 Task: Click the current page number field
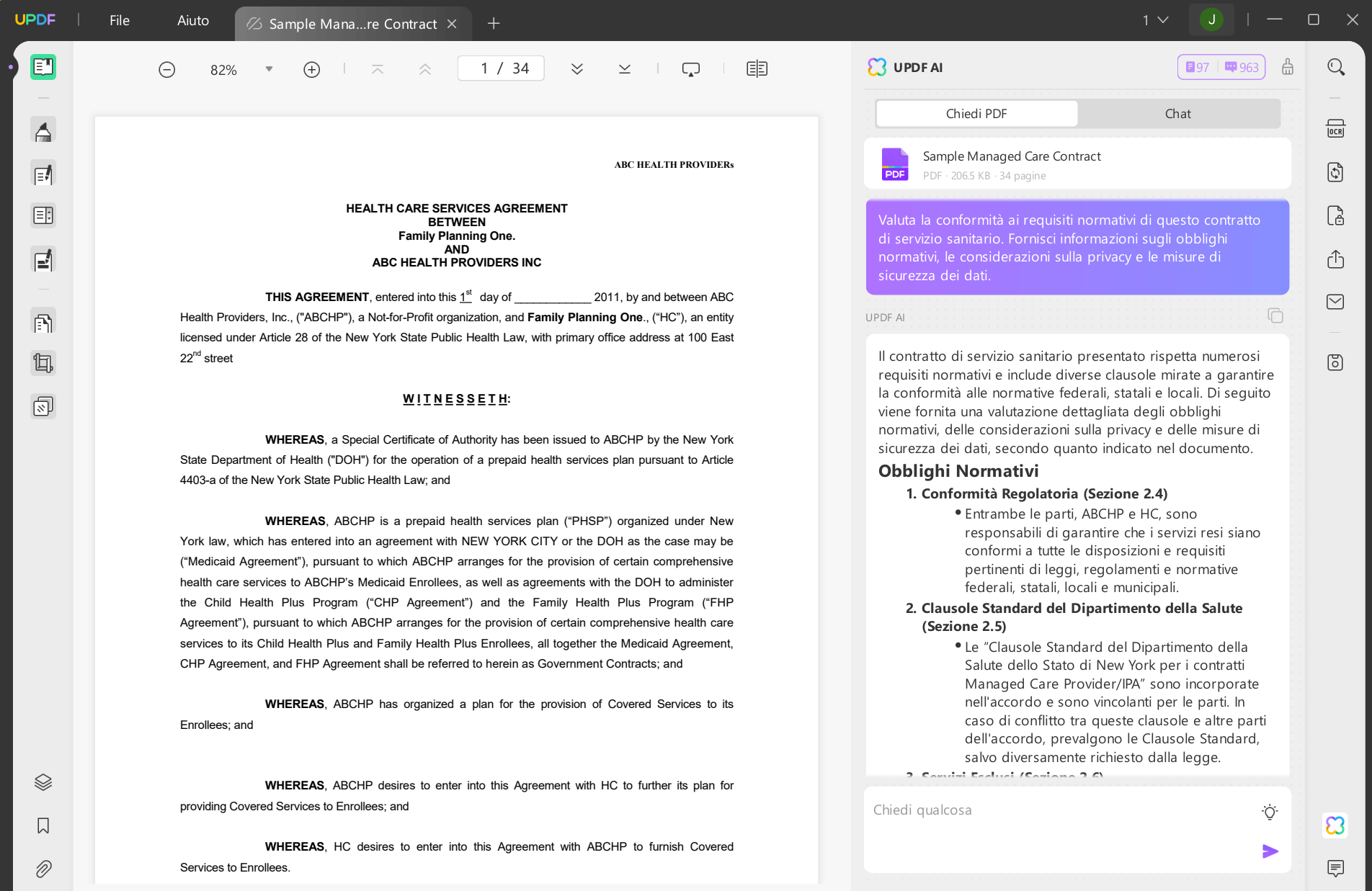[484, 68]
